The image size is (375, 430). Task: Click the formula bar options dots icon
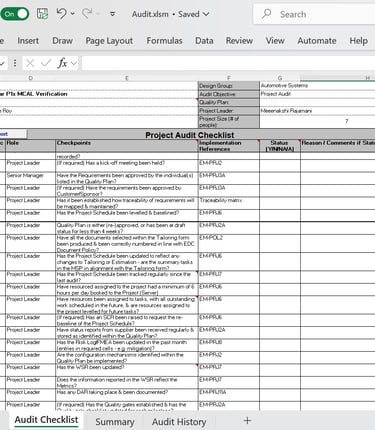pyautogui.click(x=15, y=63)
